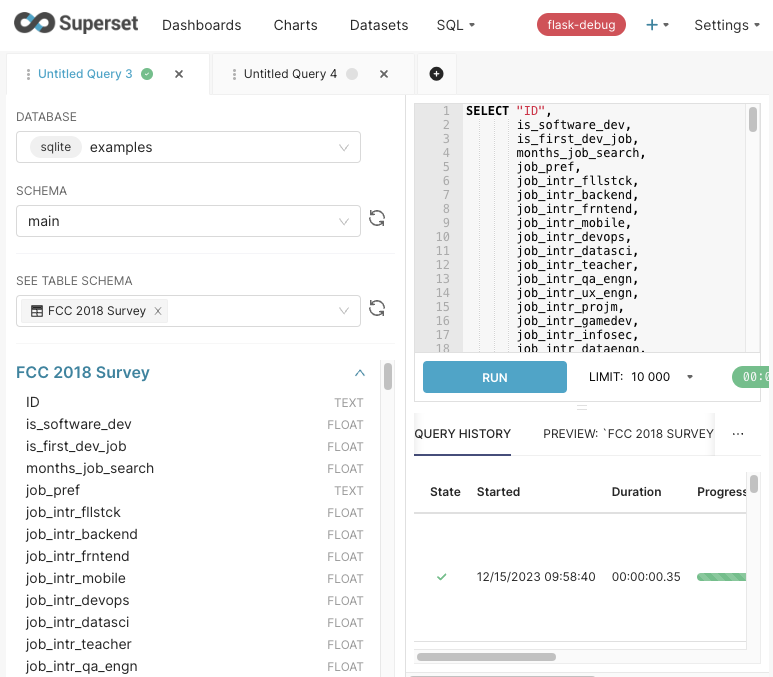Open the database selector dropdown
773x677 pixels.
pyautogui.click(x=188, y=147)
